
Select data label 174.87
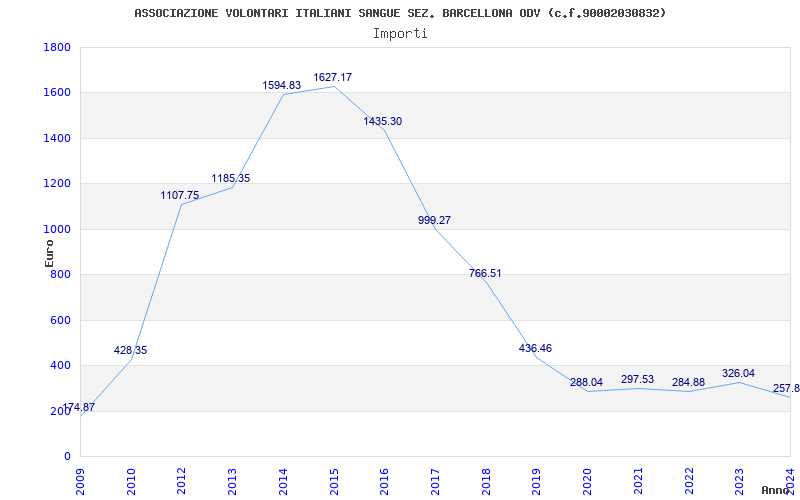click(x=79, y=408)
